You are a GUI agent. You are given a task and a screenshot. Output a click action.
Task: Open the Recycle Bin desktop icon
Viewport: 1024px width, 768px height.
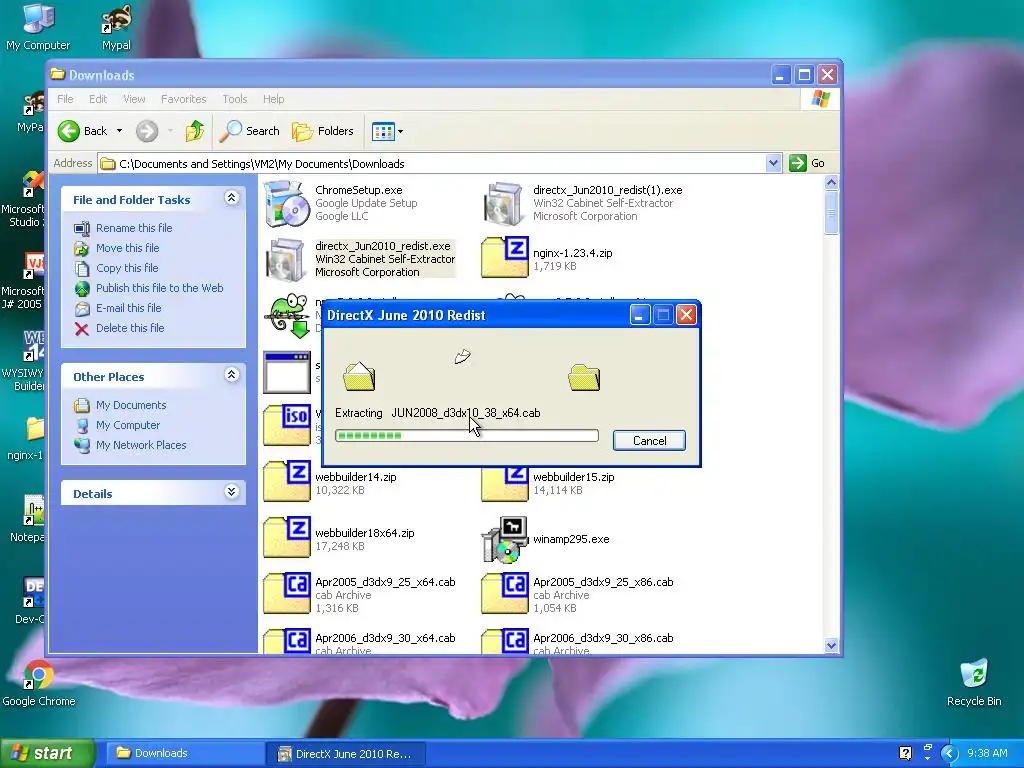(x=974, y=684)
